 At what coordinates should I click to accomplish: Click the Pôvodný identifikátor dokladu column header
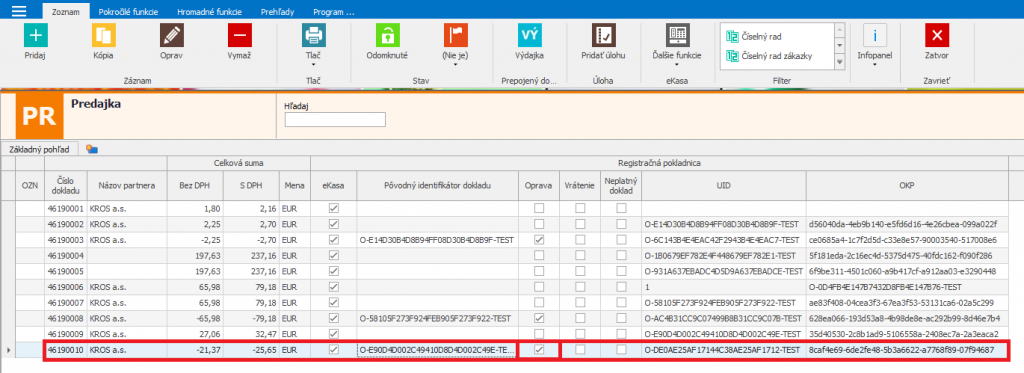click(438, 186)
